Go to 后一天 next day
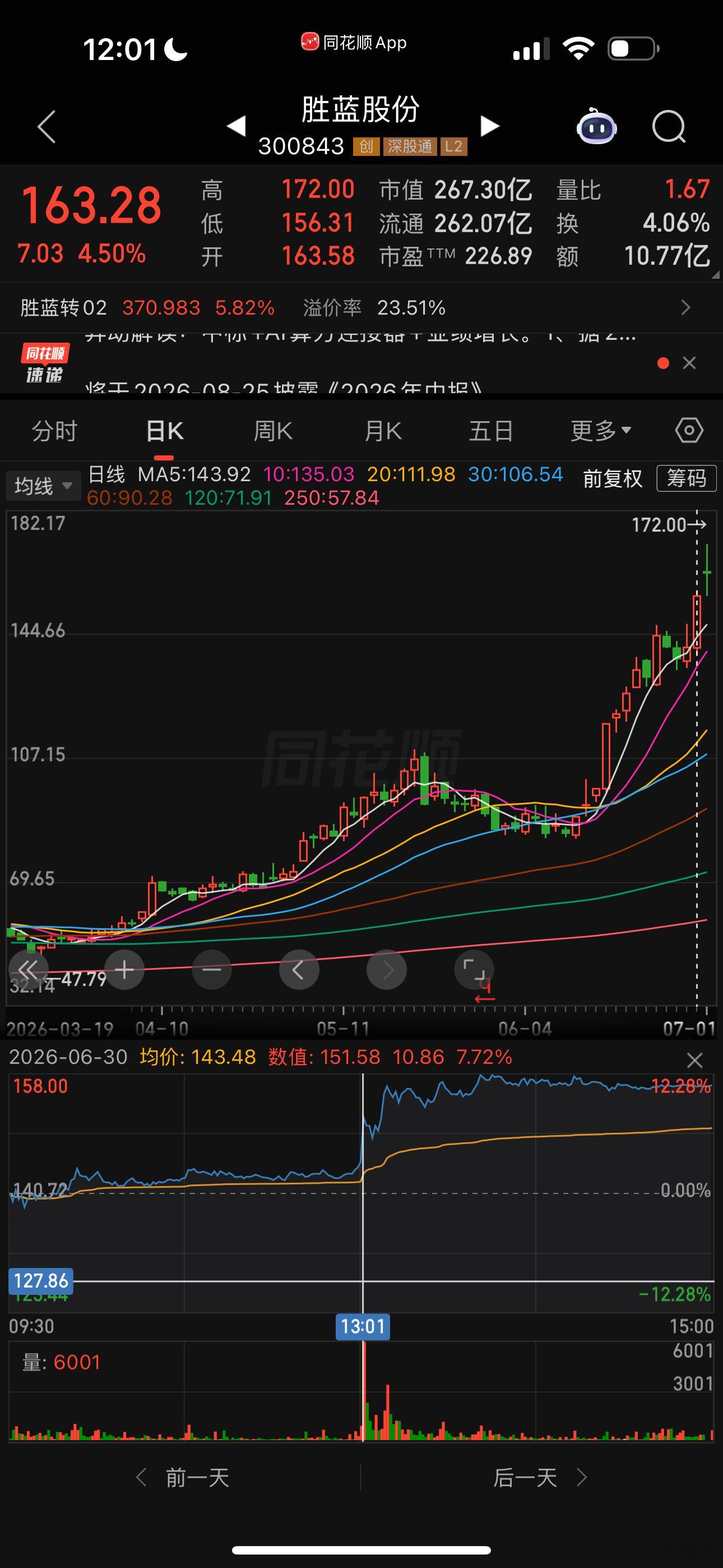The image size is (723, 1568). [x=540, y=1477]
